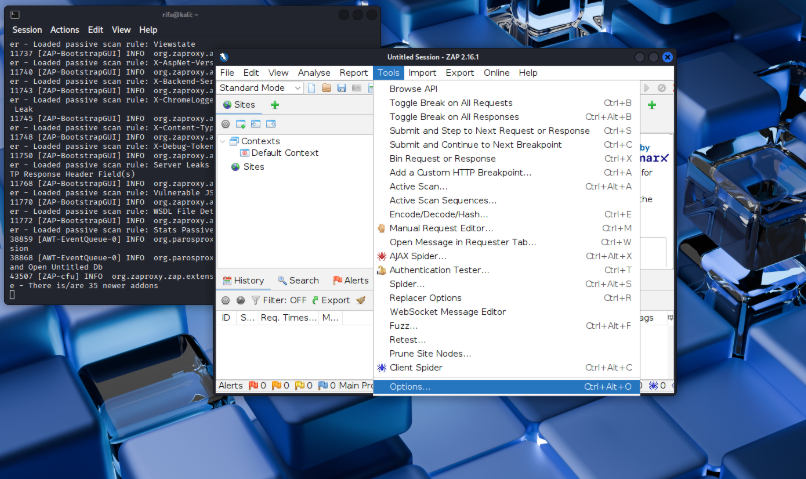
Task: Open Actions menu in terminal window
Action: 65,30
